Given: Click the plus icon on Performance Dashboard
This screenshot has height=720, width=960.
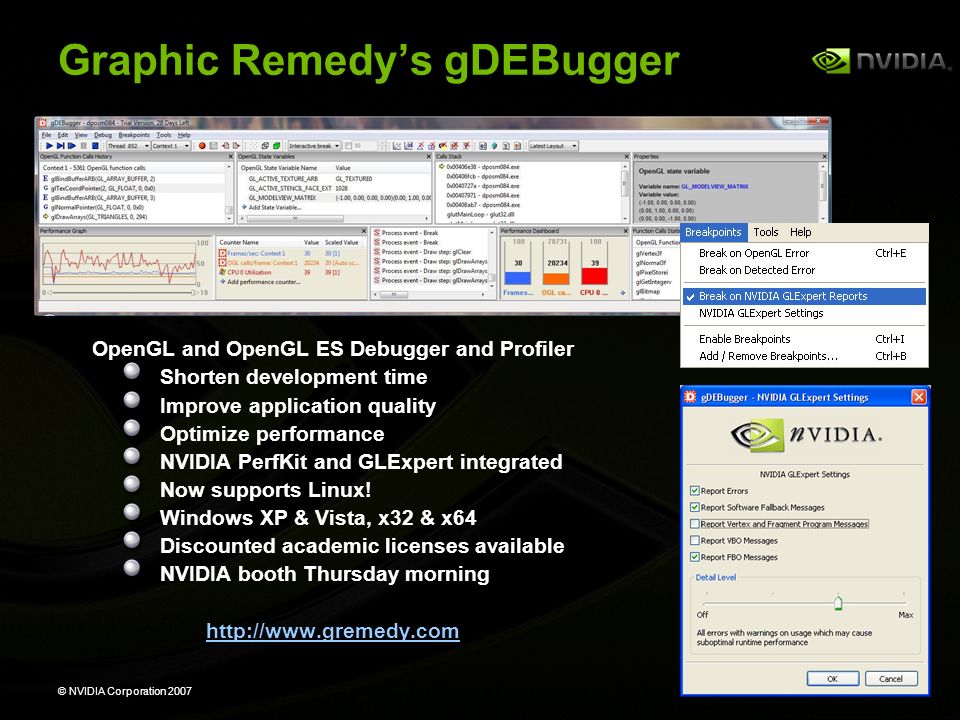Looking at the screenshot, I should click(x=623, y=293).
